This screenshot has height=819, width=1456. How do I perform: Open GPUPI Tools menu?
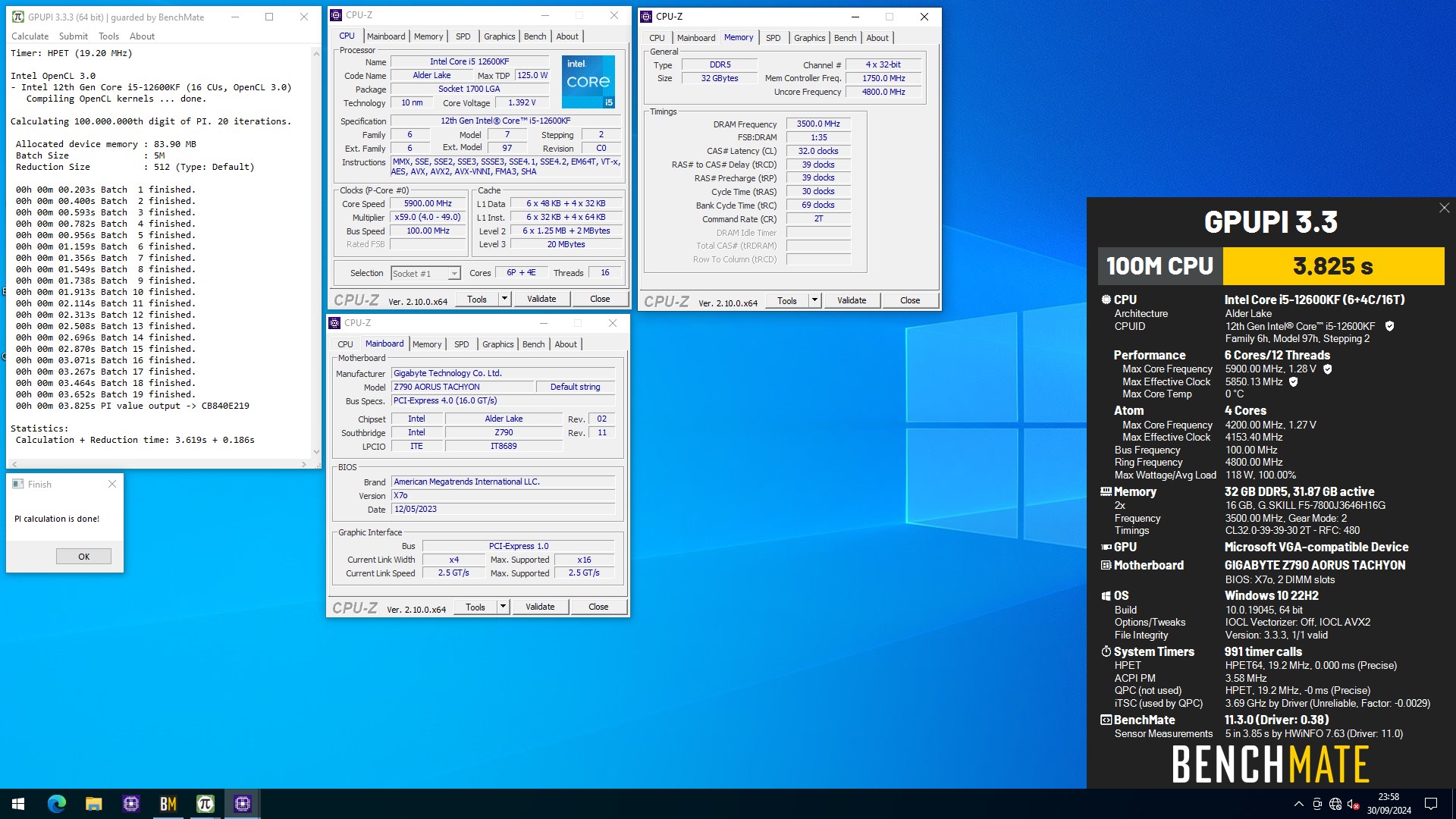(x=108, y=36)
